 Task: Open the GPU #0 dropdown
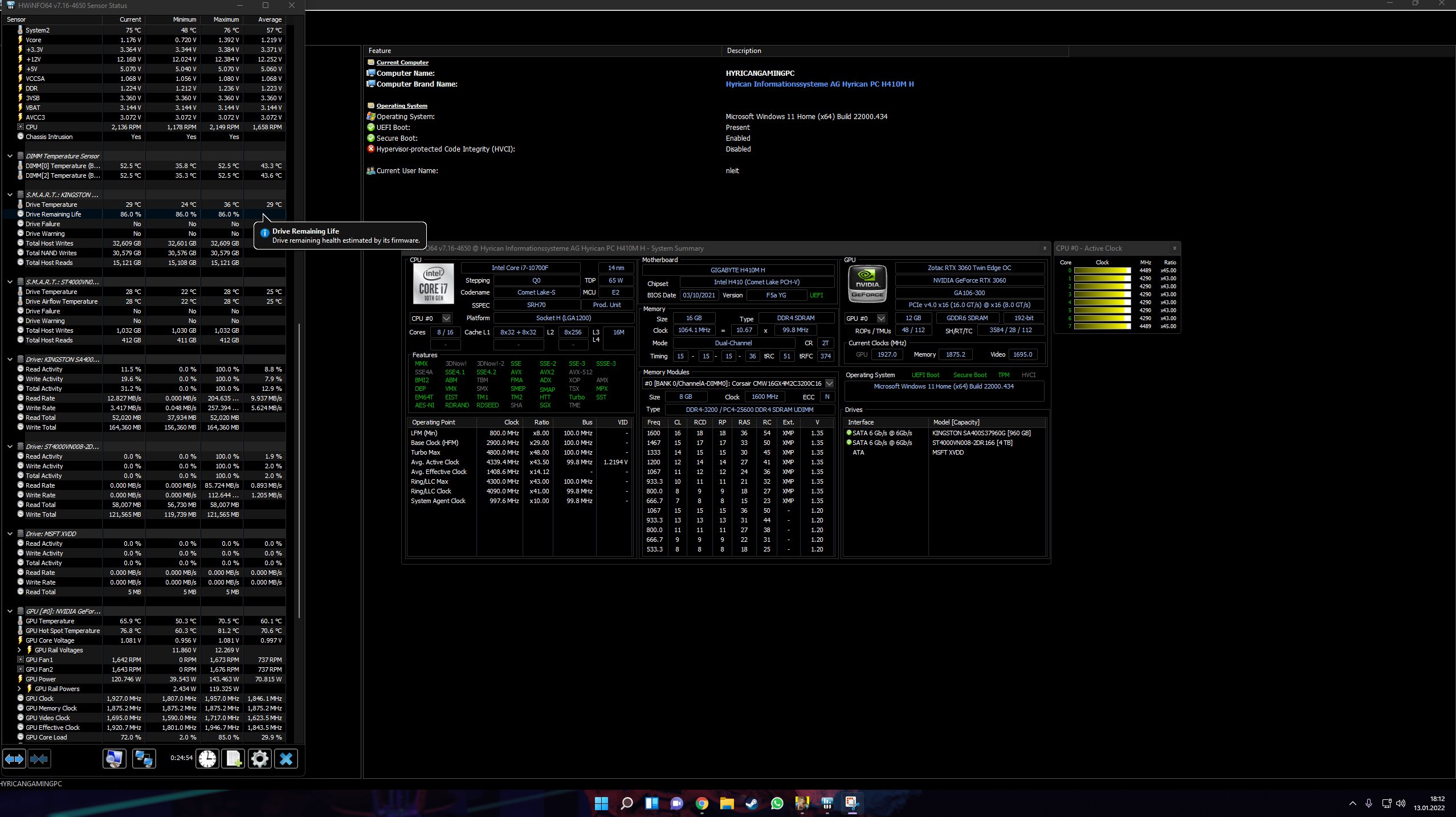(881, 318)
